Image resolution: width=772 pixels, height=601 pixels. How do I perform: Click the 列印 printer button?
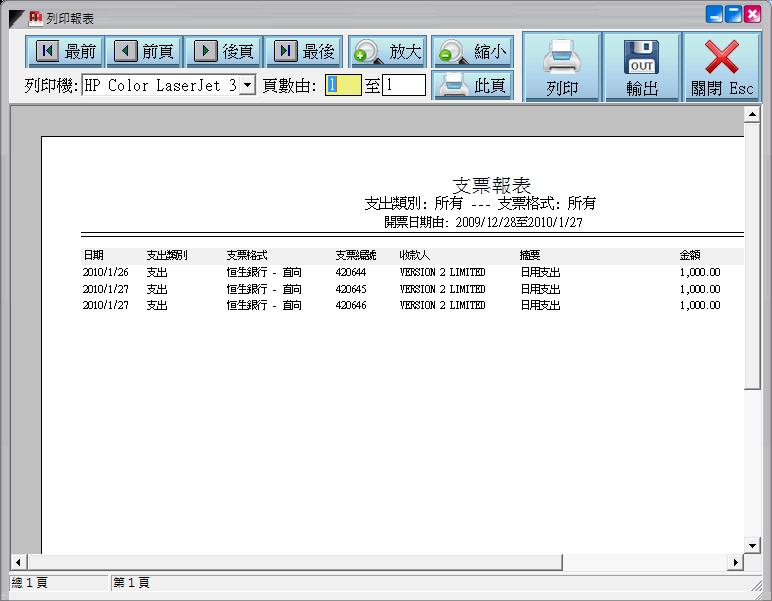coord(561,67)
